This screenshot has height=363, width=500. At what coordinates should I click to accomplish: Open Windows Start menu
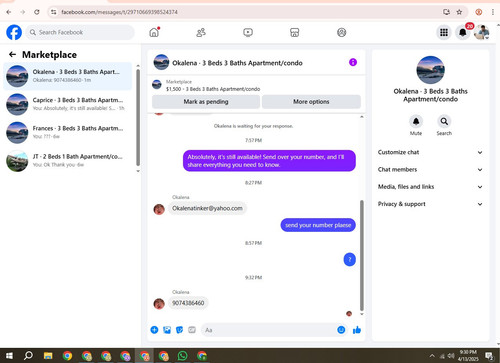click(x=9, y=356)
